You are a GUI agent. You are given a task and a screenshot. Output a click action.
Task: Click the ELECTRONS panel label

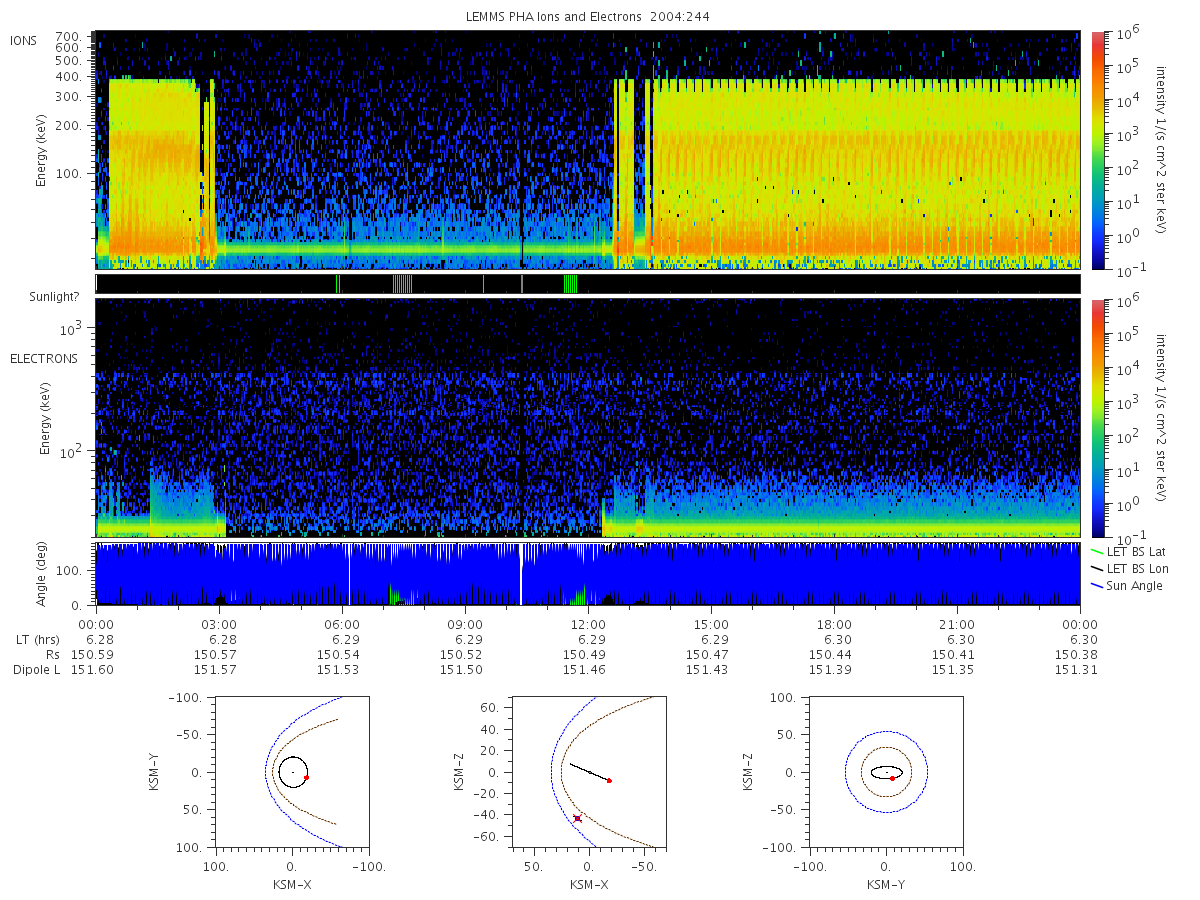pos(43,358)
